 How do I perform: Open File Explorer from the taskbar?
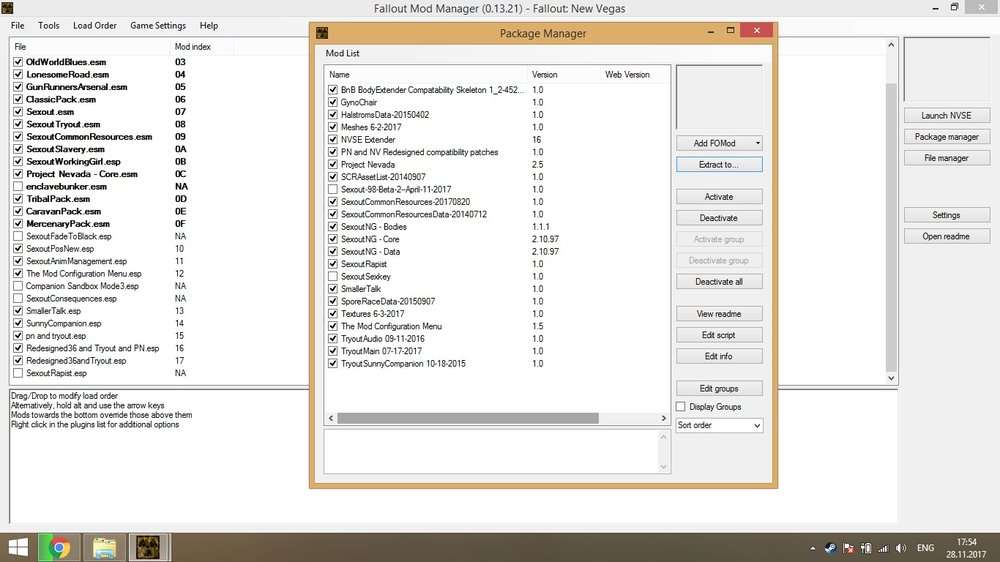tap(104, 547)
